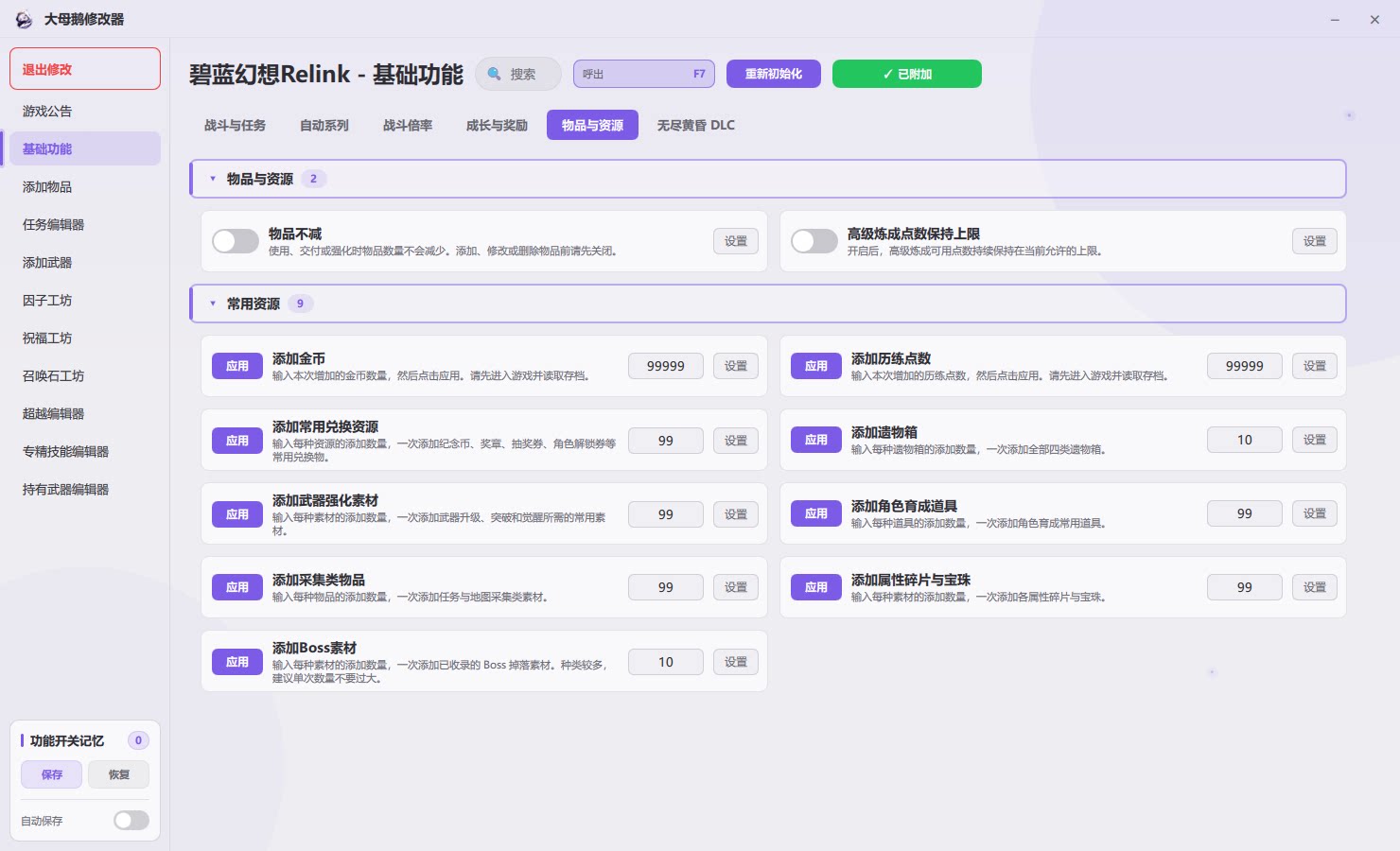The width and height of the screenshot is (1400, 851).
Task: Click the 添加武器强化素材 quantity field
Action: click(666, 514)
